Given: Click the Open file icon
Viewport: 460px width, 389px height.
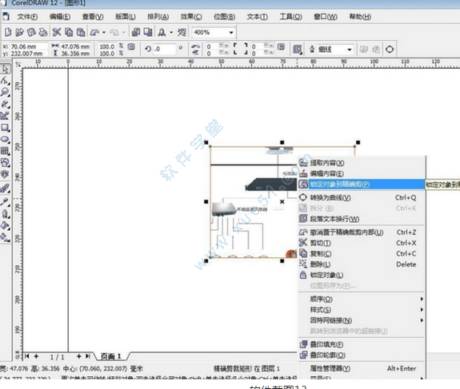Looking at the screenshot, I should coord(19,32).
